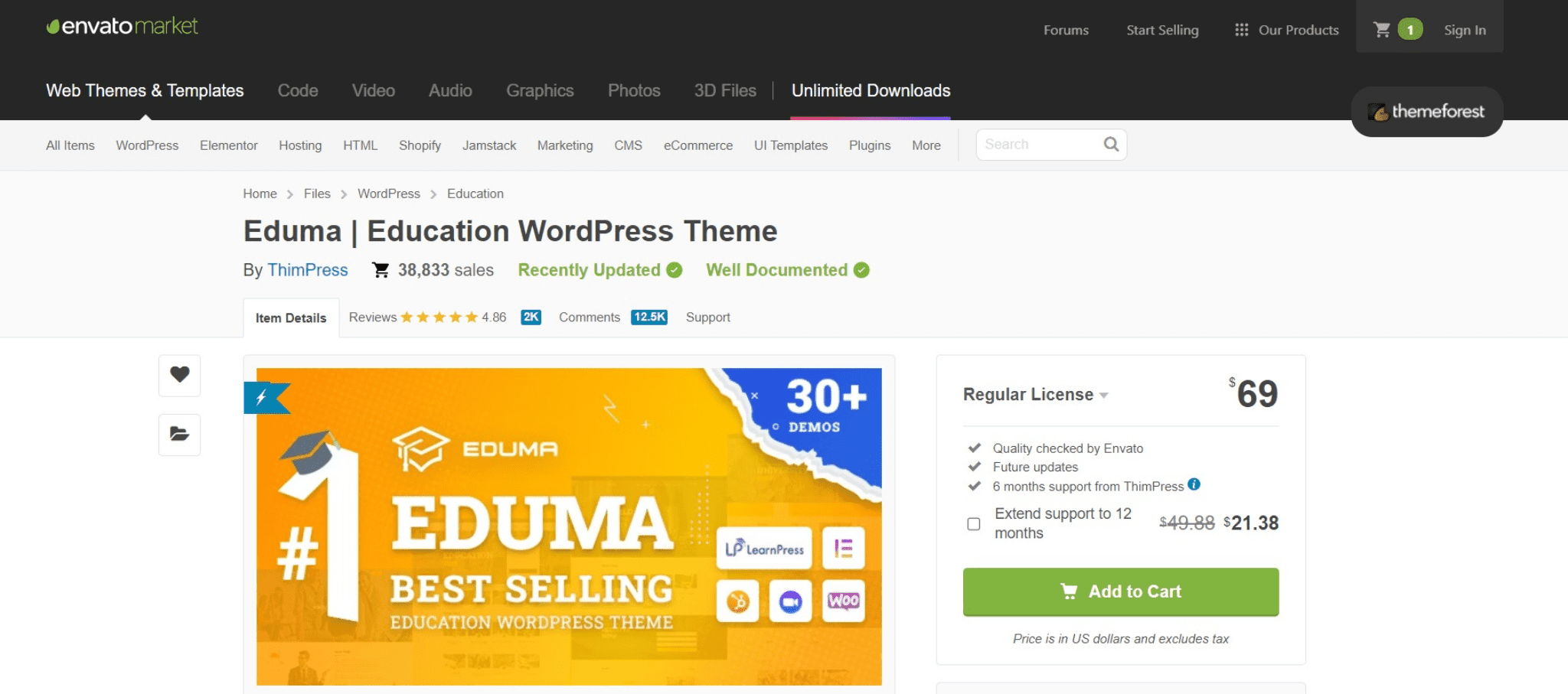The height and width of the screenshot is (694, 1568).
Task: Click Sign In
Action: 1465,30
